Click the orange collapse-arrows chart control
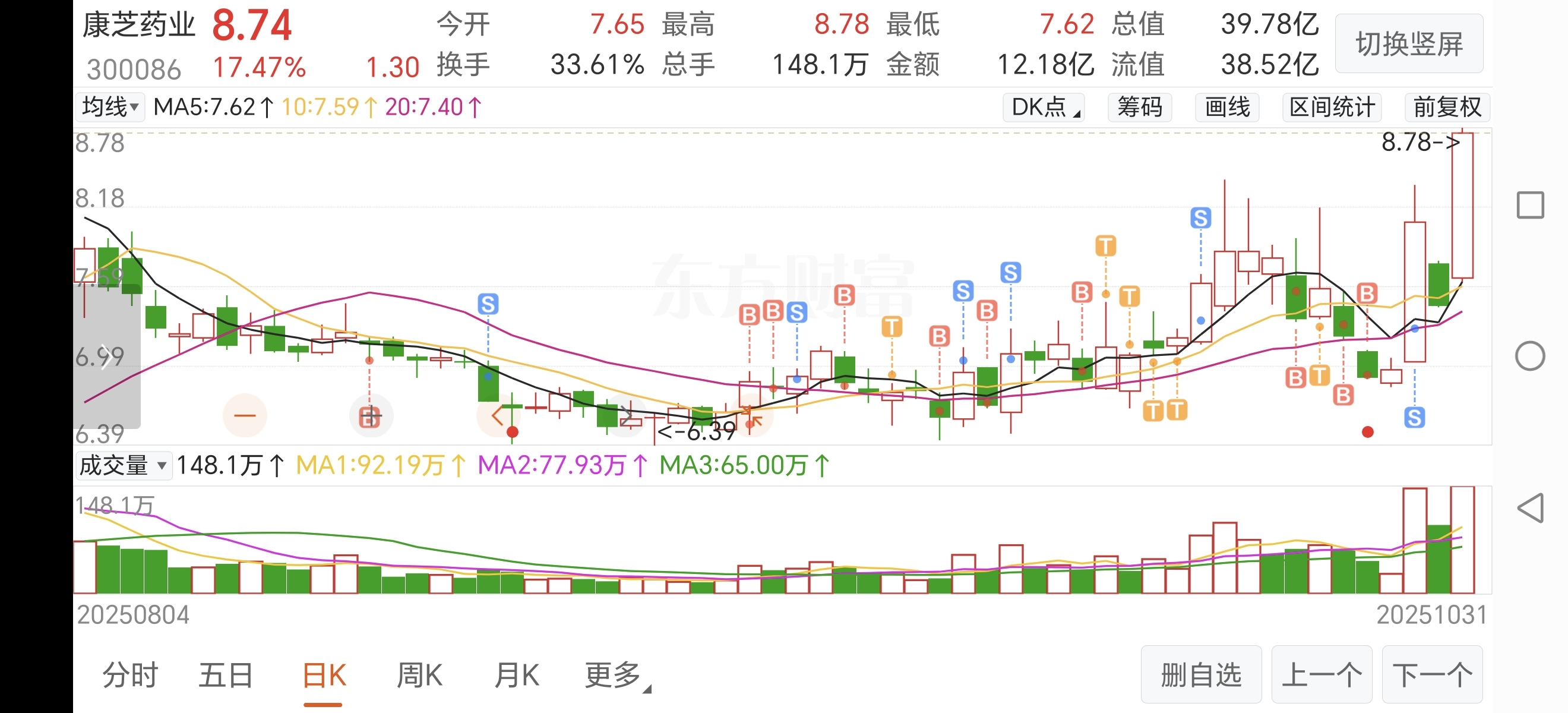1568x713 pixels. coord(753,417)
